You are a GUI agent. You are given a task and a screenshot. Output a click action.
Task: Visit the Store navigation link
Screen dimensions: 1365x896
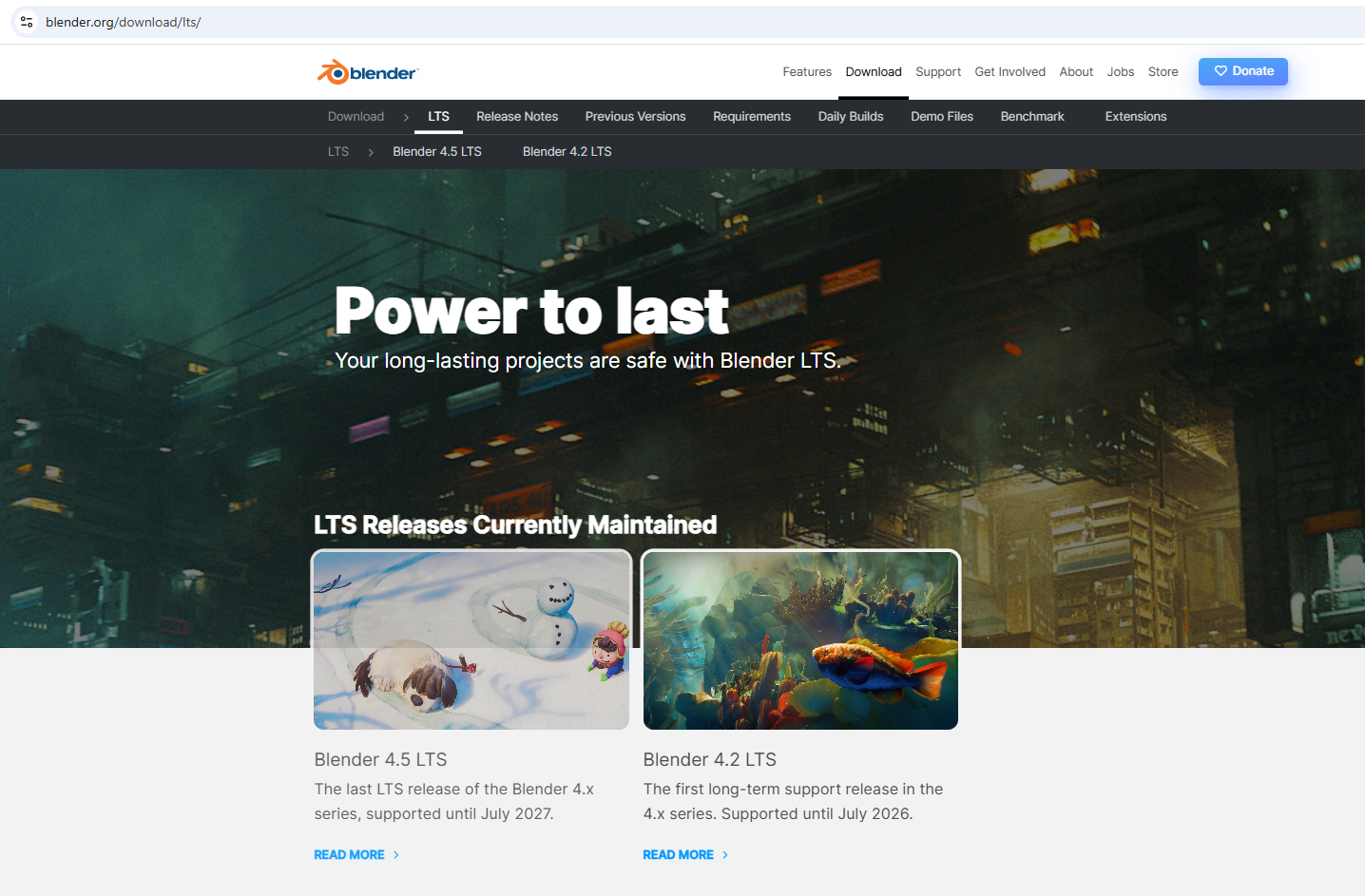[x=1163, y=72]
